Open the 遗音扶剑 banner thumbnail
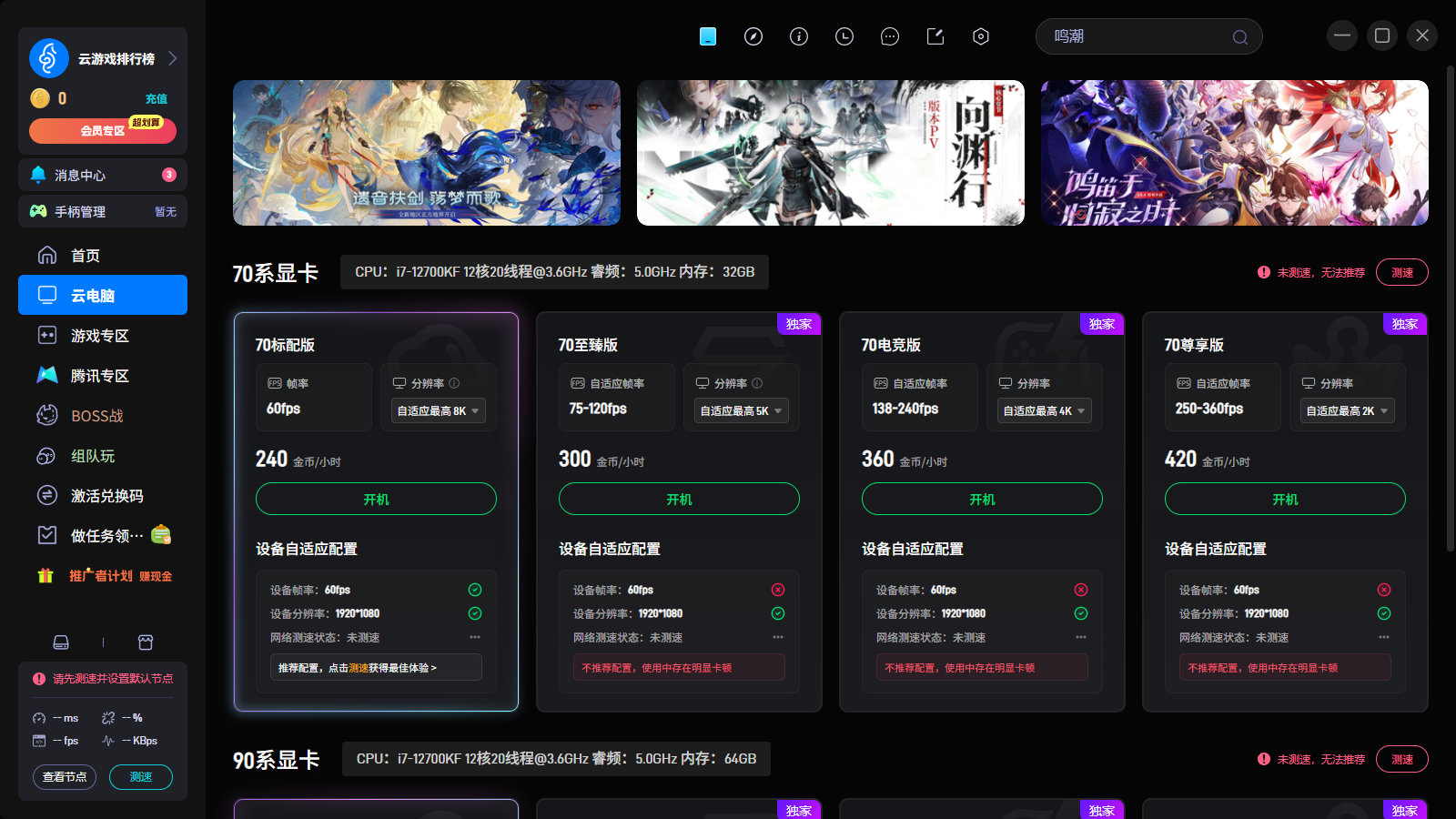The image size is (1456, 819). [427, 153]
